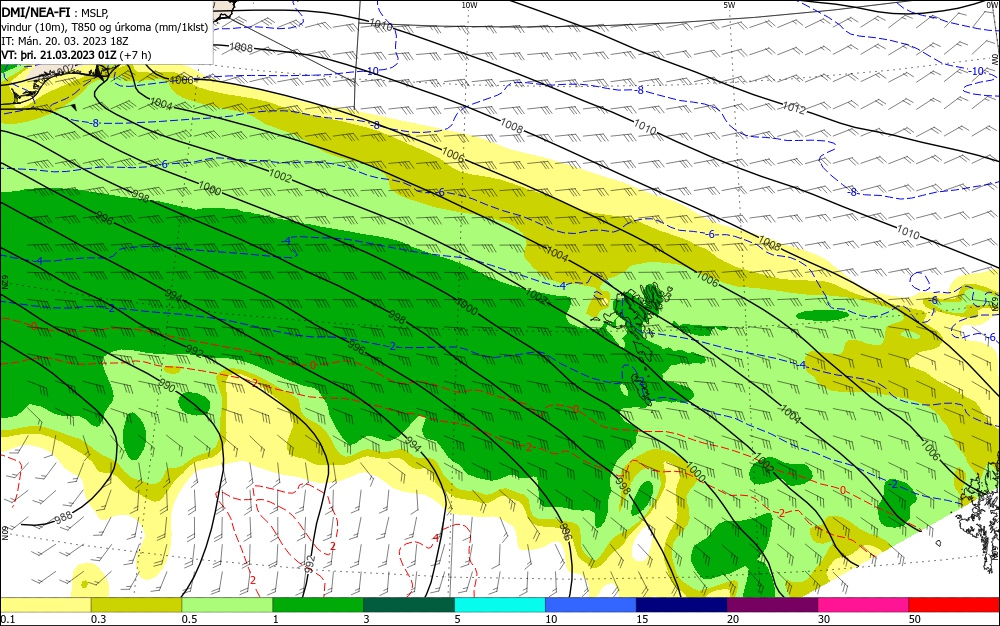Select the green 1–3 legend color swatch
Image resolution: width=1000 pixels, height=626 pixels.
(x=318, y=605)
